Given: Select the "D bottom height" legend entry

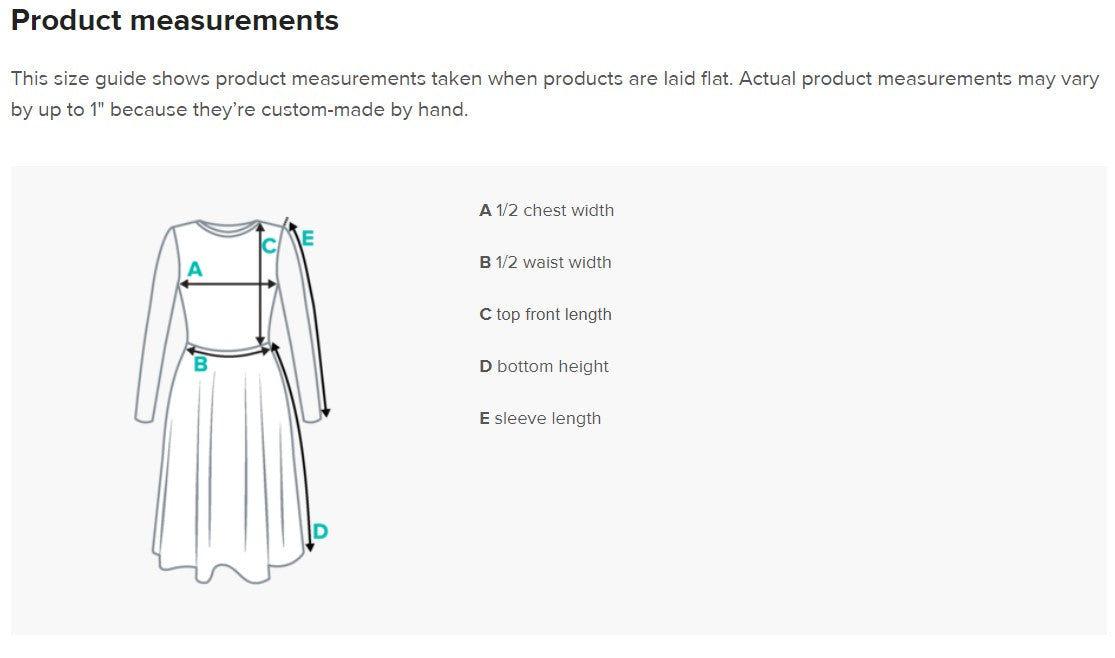Looking at the screenshot, I should click(x=544, y=367).
